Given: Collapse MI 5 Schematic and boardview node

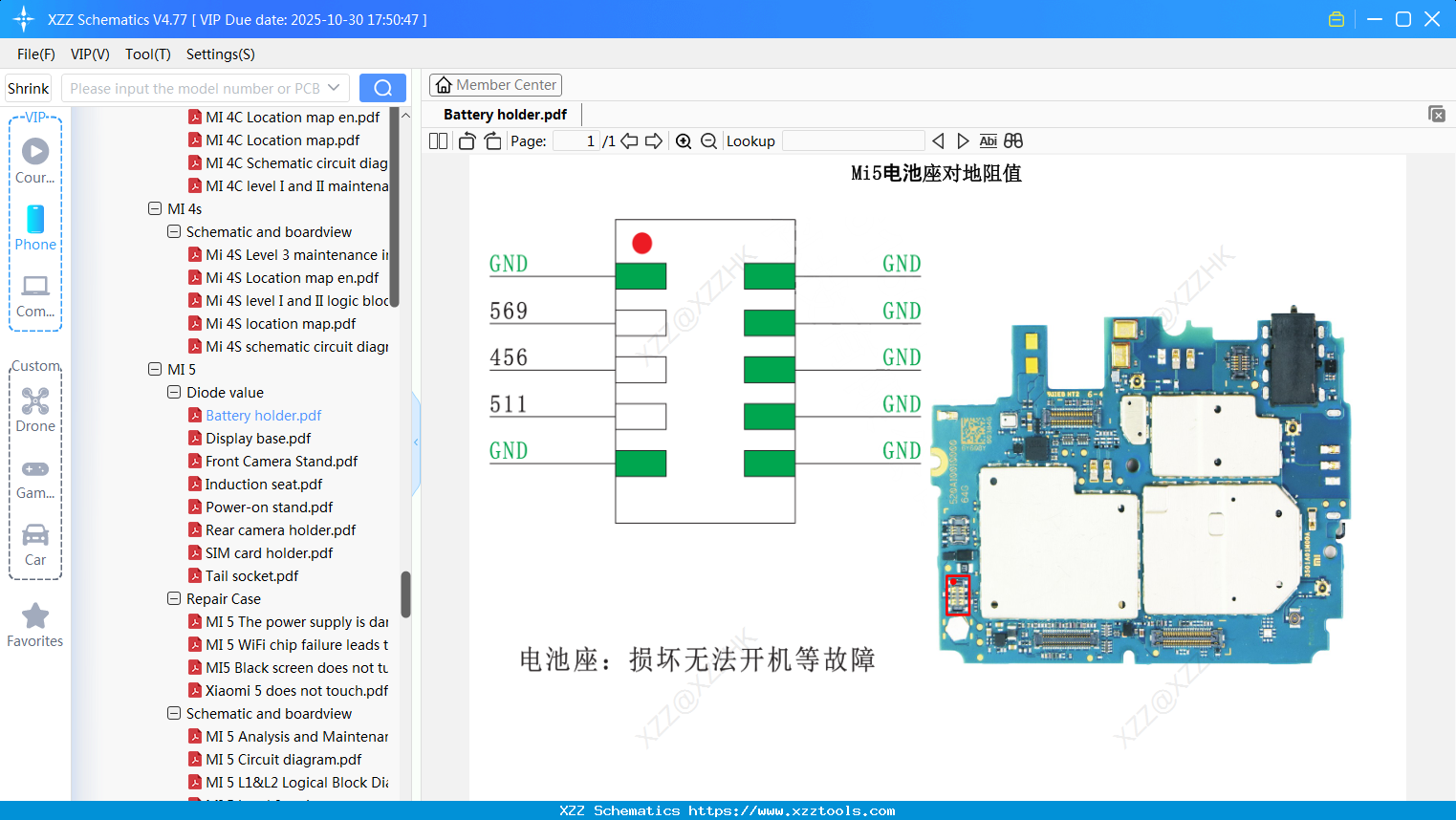Looking at the screenshot, I should coord(174,713).
